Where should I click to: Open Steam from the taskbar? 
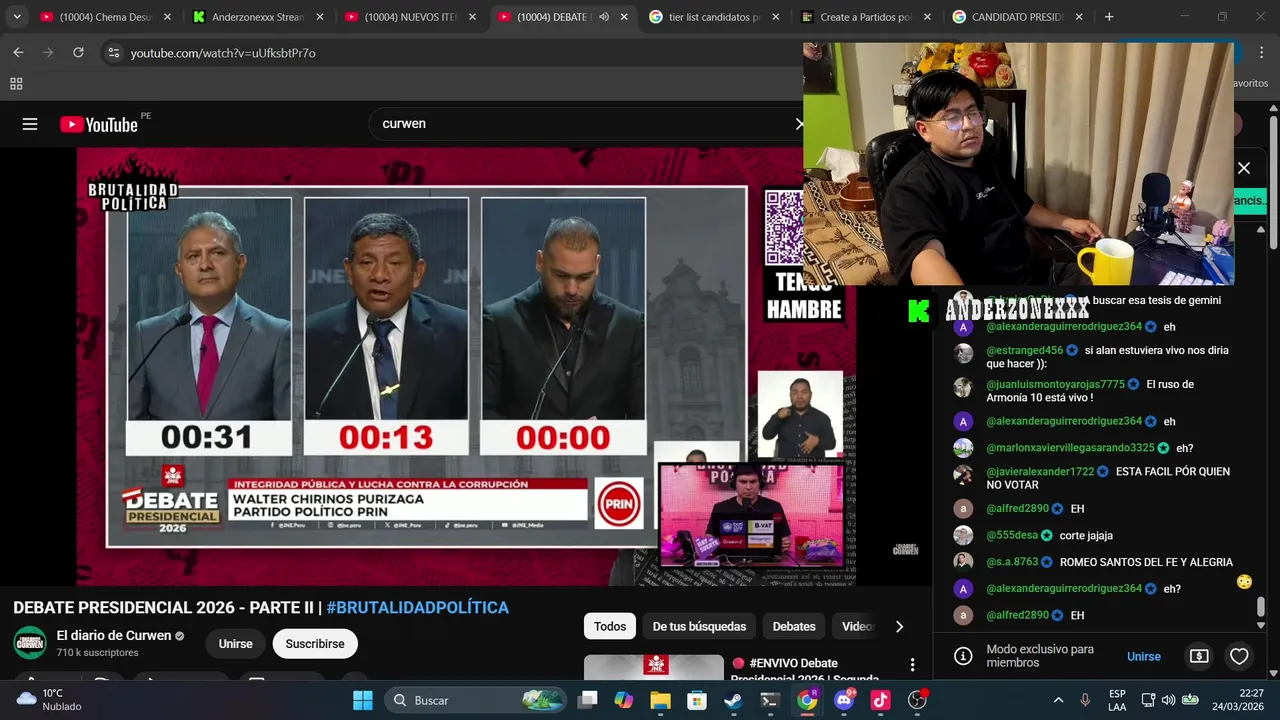click(734, 700)
